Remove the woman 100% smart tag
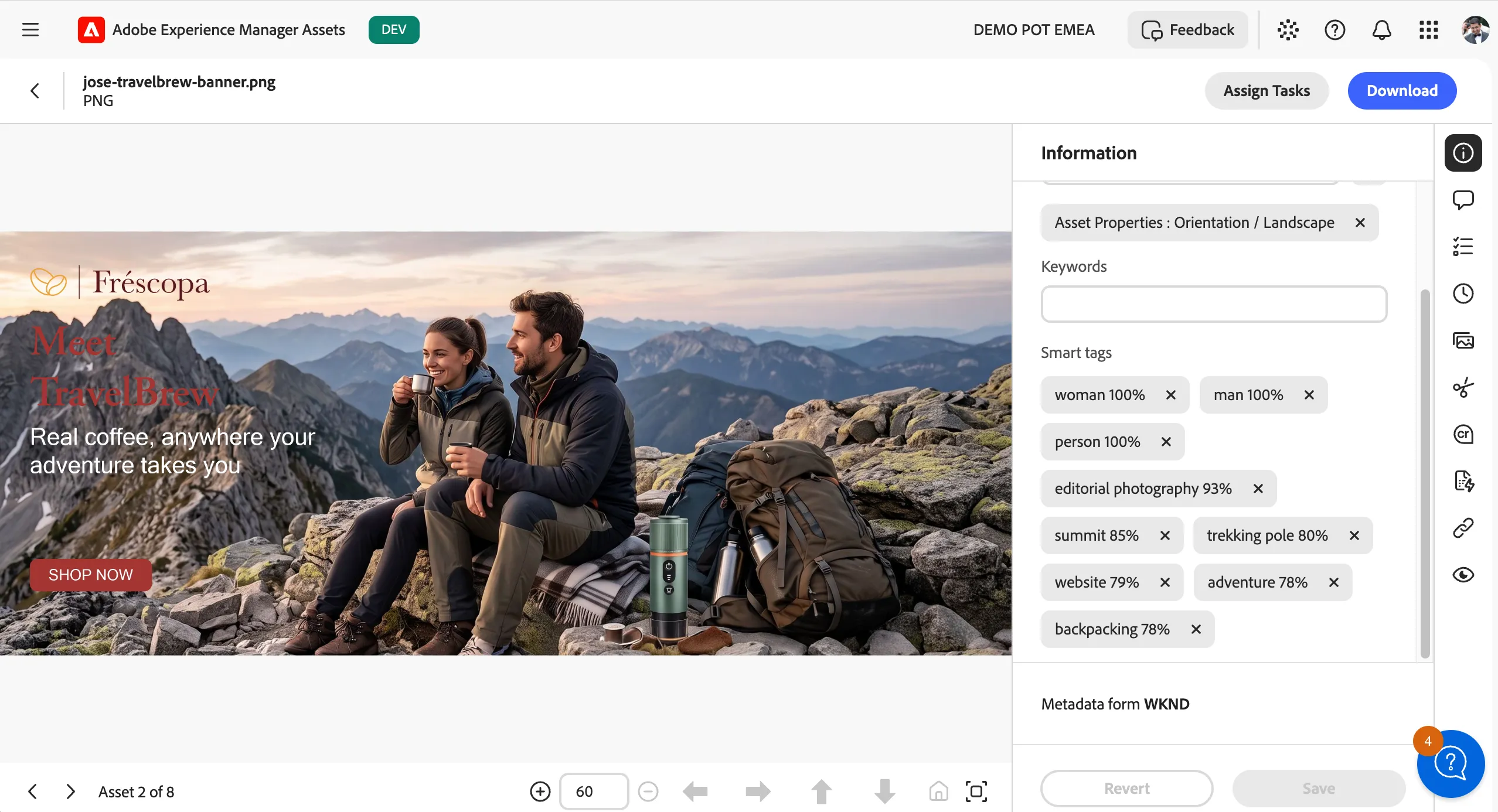Screen dimensions: 1498x812 (x=1171, y=395)
